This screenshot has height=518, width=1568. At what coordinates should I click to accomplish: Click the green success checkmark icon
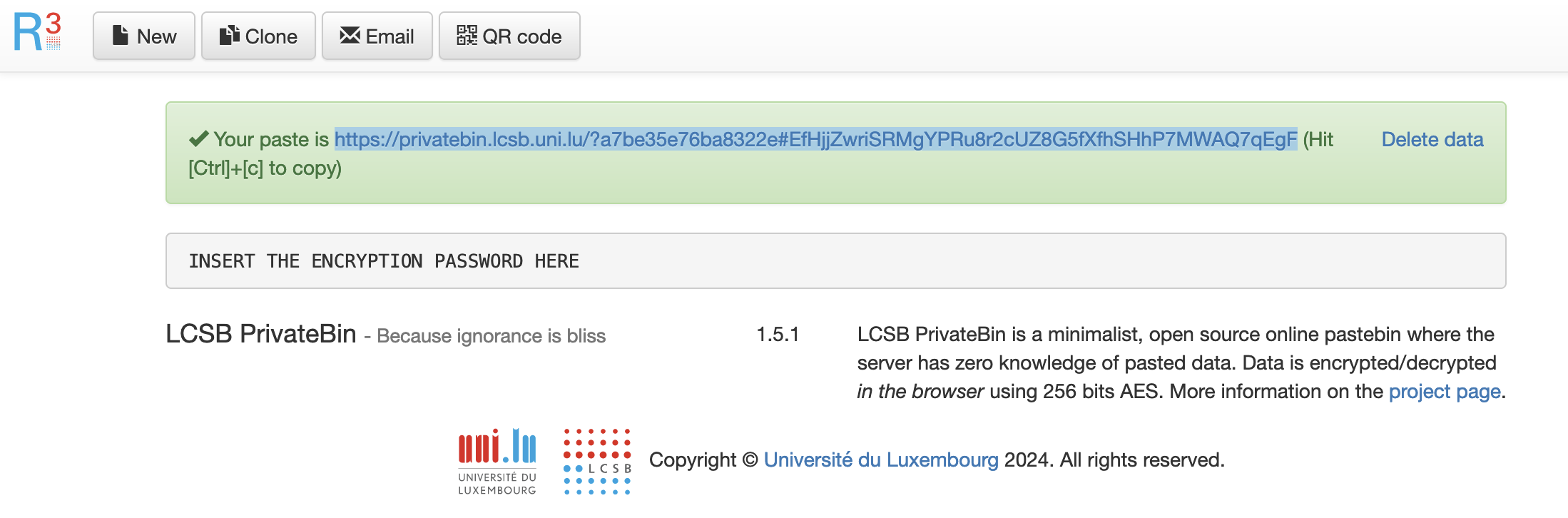(198, 138)
